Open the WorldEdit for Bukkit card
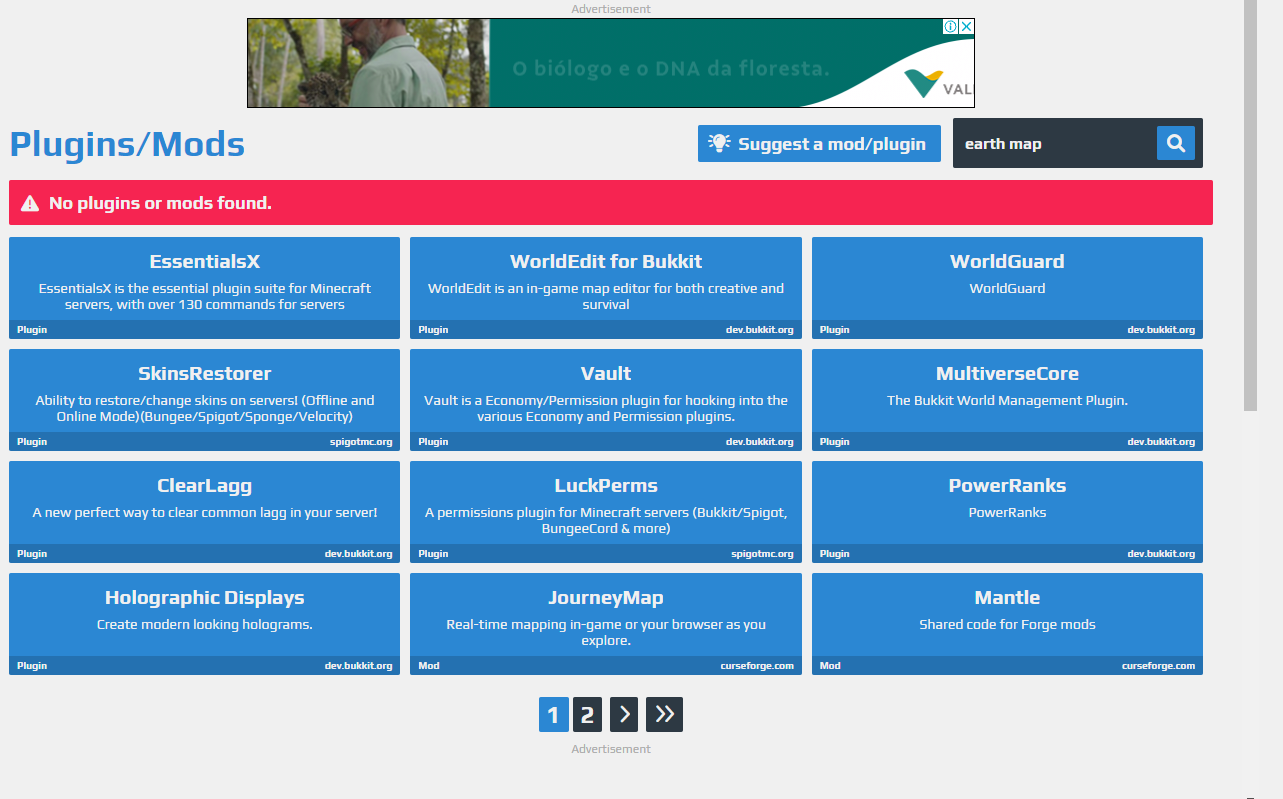The width and height of the screenshot is (1283, 799). [x=606, y=288]
